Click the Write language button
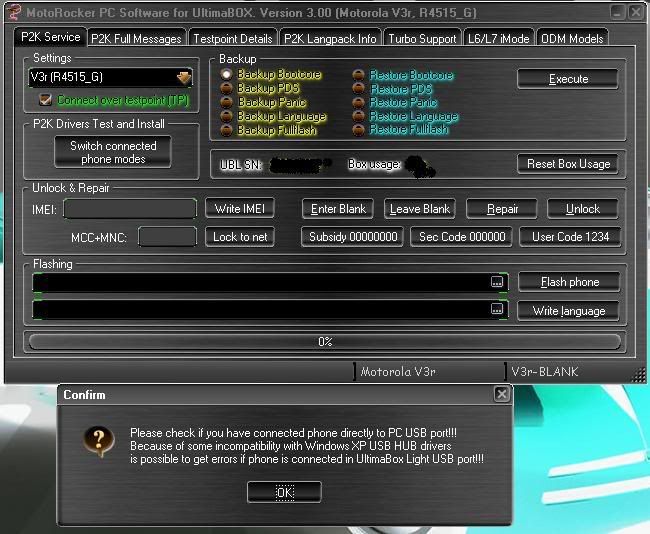650x534 pixels. (569, 311)
